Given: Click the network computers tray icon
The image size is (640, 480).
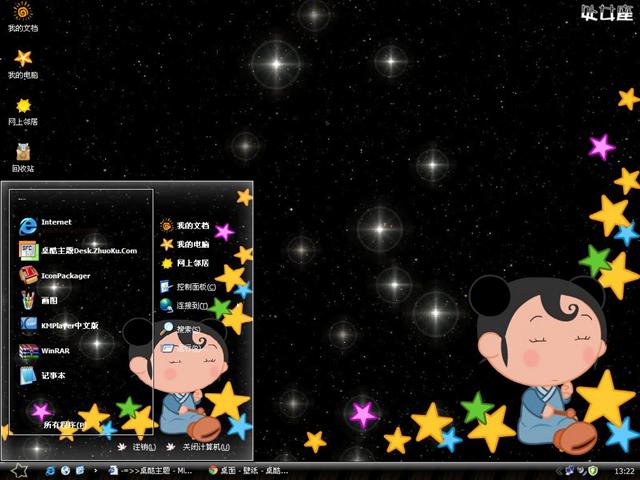Looking at the screenshot, I should 570,471.
